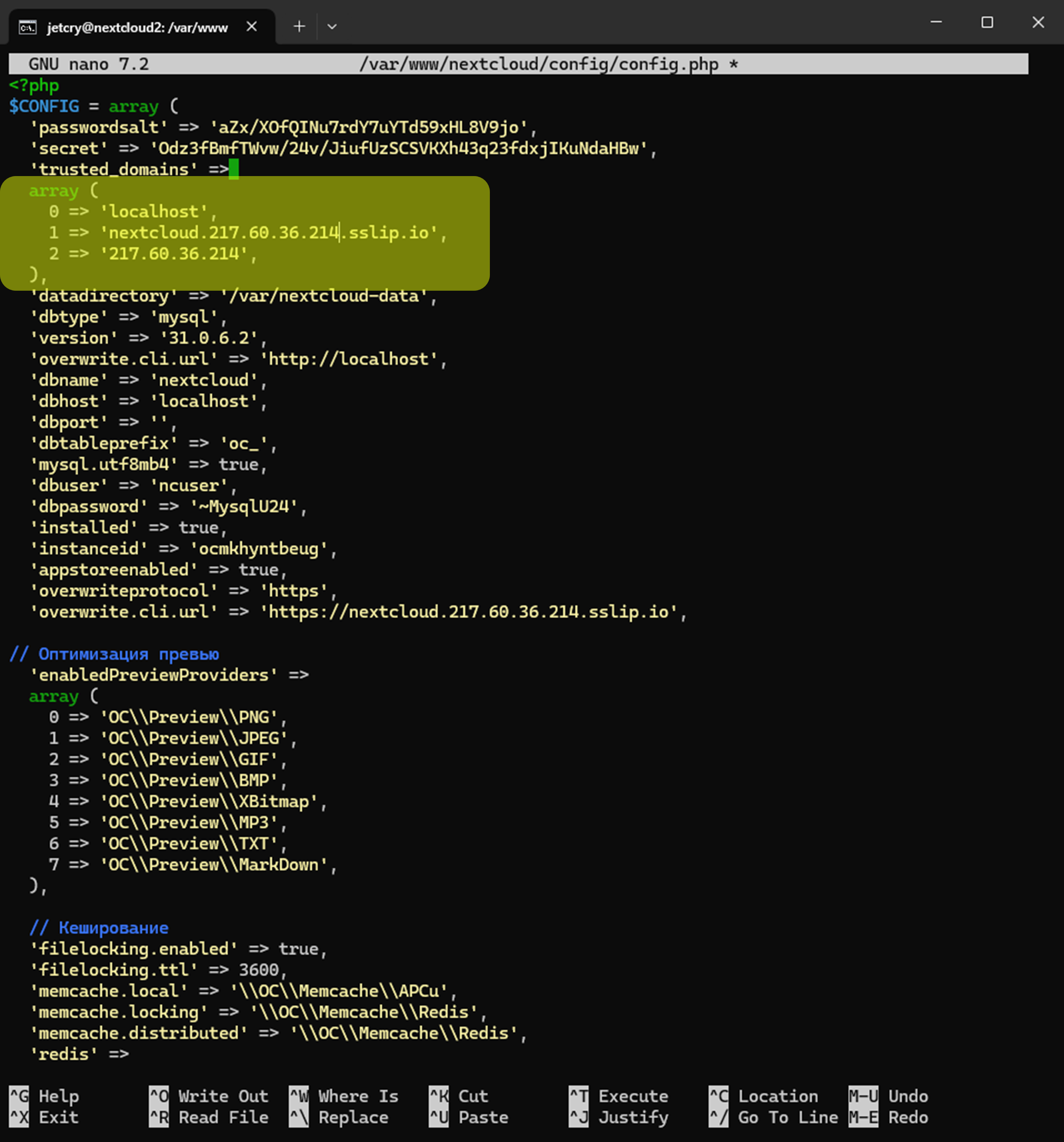Click the ^U Paste shortcut
1064x1142 pixels.
[469, 1117]
